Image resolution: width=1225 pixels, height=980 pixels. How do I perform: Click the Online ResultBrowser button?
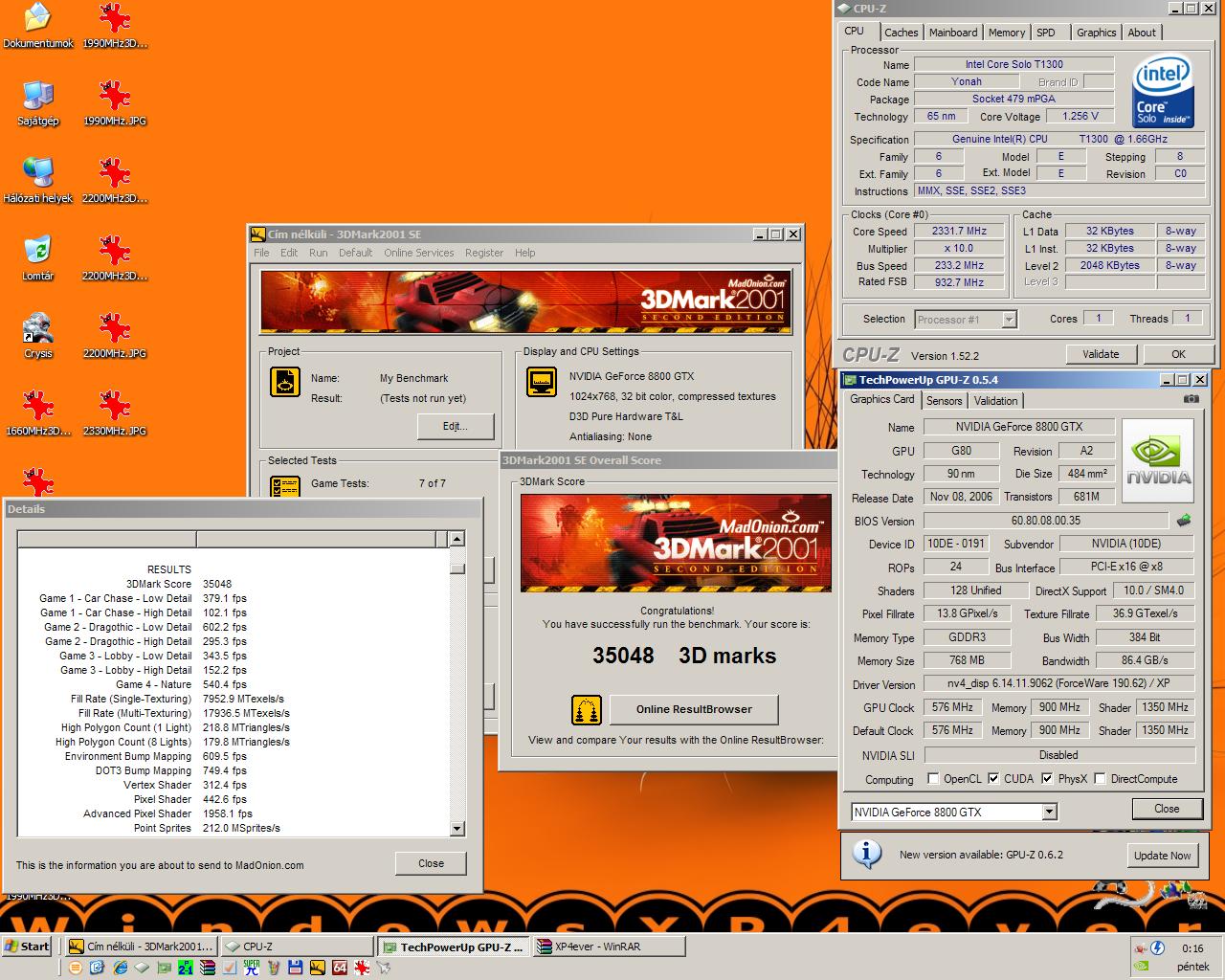(x=694, y=709)
